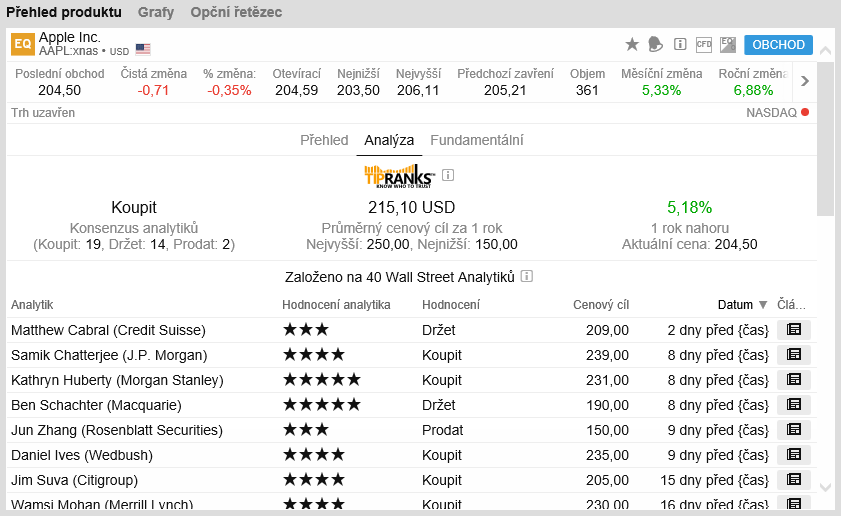
Task: Select Matthew Cabral (Credit Suisse) row
Action: pos(411,330)
